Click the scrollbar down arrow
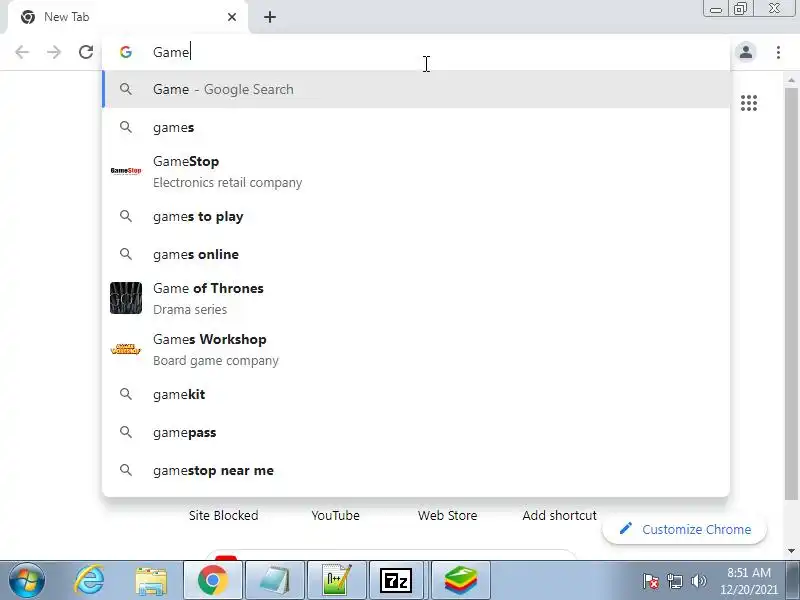The width and height of the screenshot is (800, 600). [x=791, y=551]
